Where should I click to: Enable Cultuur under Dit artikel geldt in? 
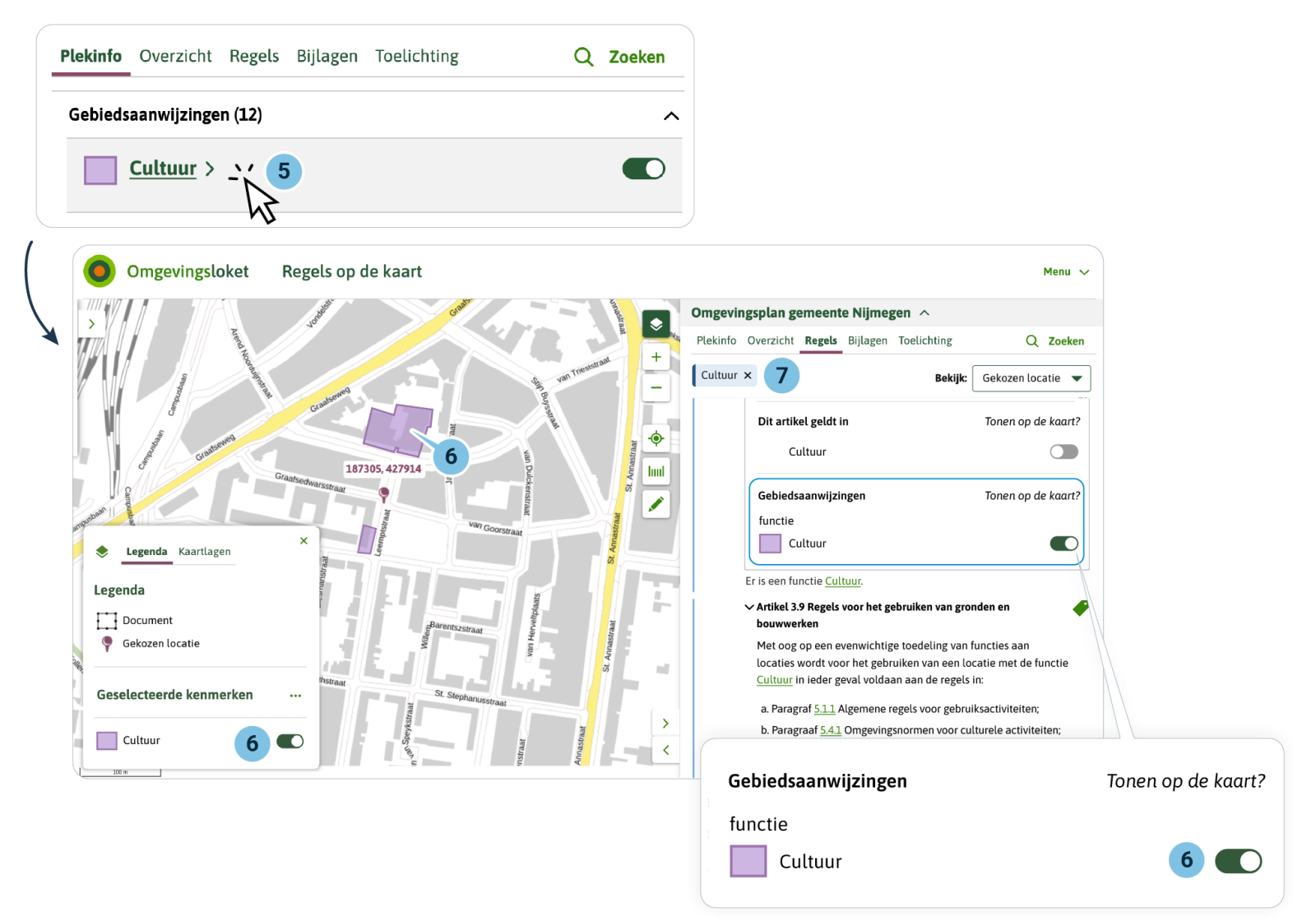point(1063,451)
